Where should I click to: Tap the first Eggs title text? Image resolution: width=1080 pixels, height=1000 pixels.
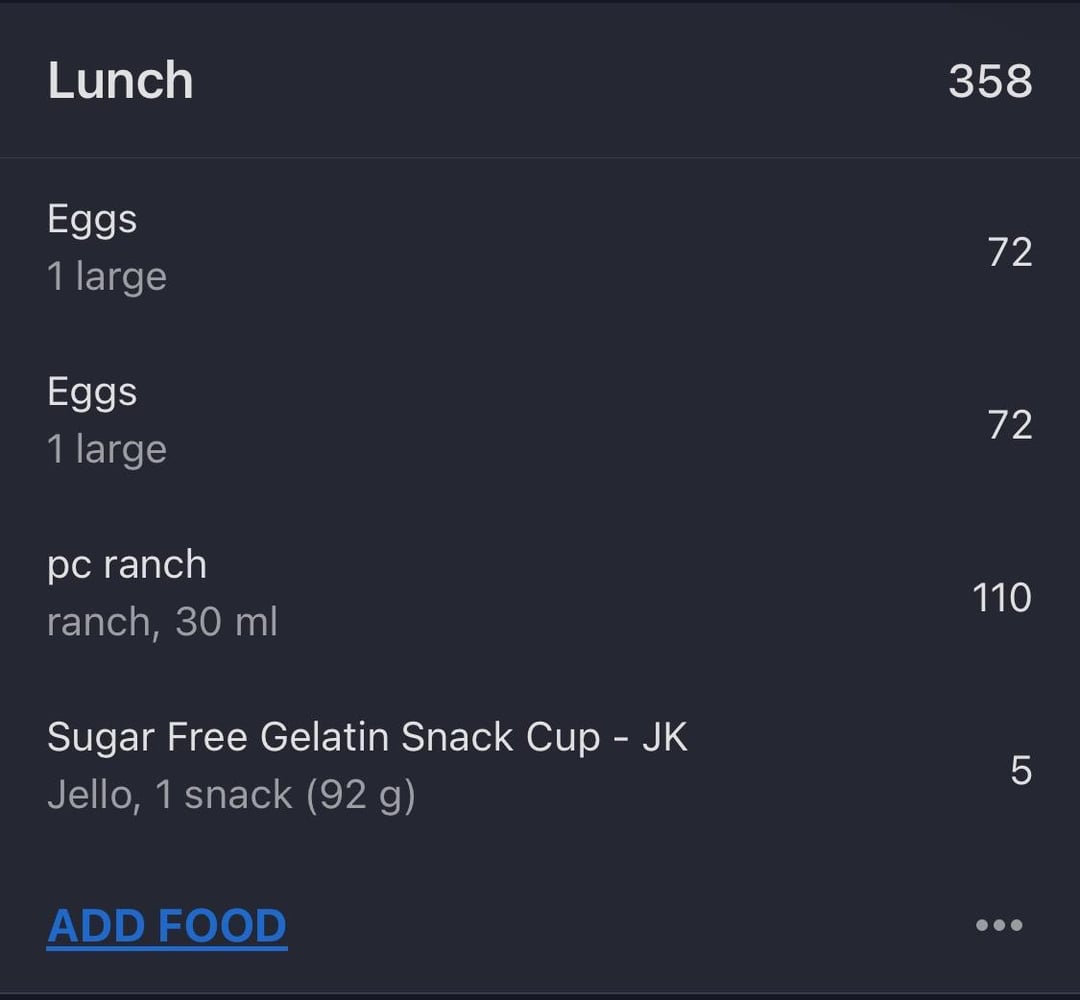click(92, 221)
